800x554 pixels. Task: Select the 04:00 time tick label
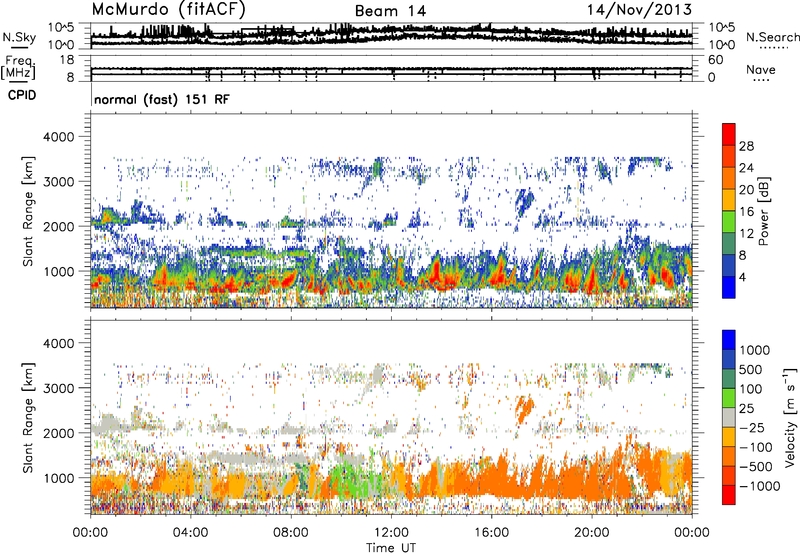[x=190, y=533]
